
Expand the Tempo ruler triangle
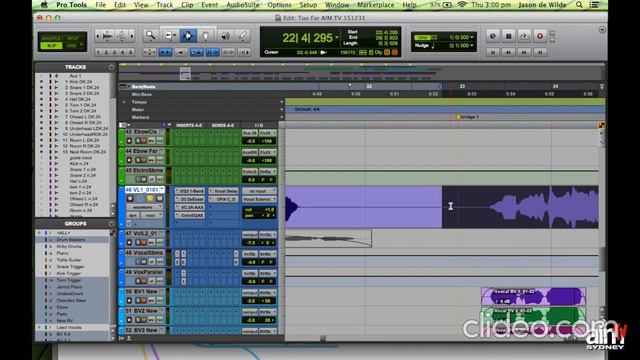point(124,102)
